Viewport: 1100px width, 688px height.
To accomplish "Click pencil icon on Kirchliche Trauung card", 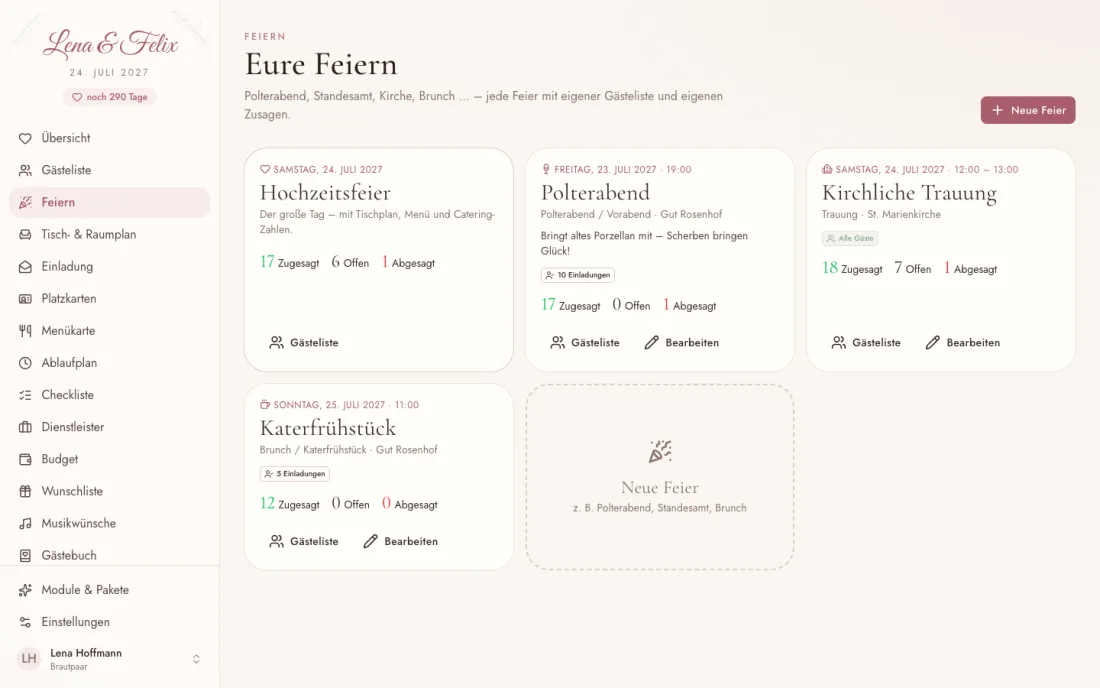I will pyautogui.click(x=932, y=342).
